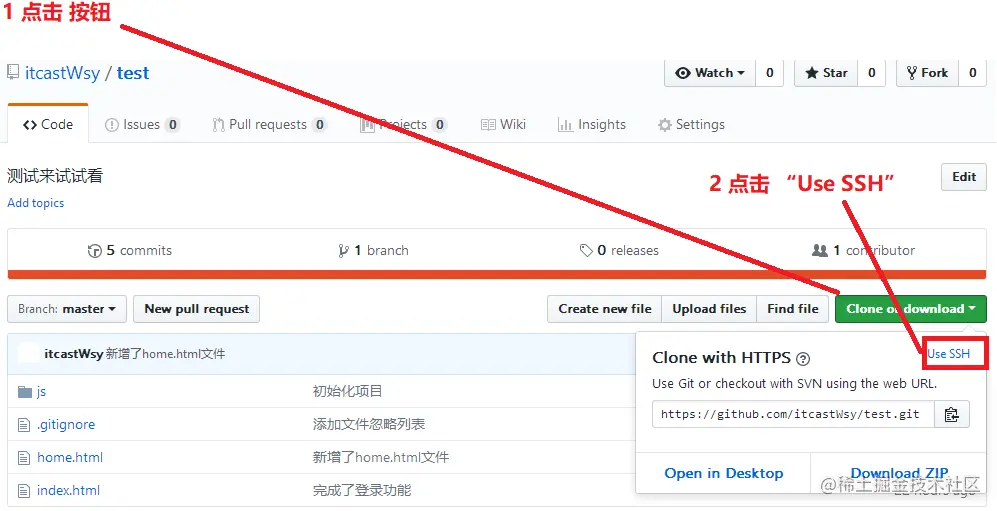Click the stargazers count 0 next to Star
The image size is (997, 511).
872,73
